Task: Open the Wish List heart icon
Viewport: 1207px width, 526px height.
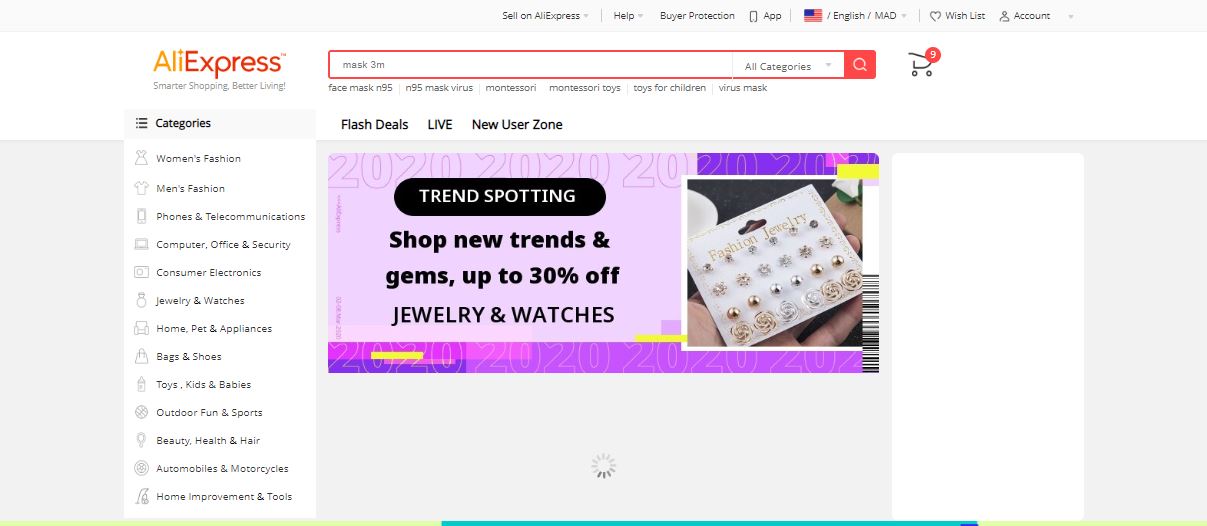Action: [935, 16]
